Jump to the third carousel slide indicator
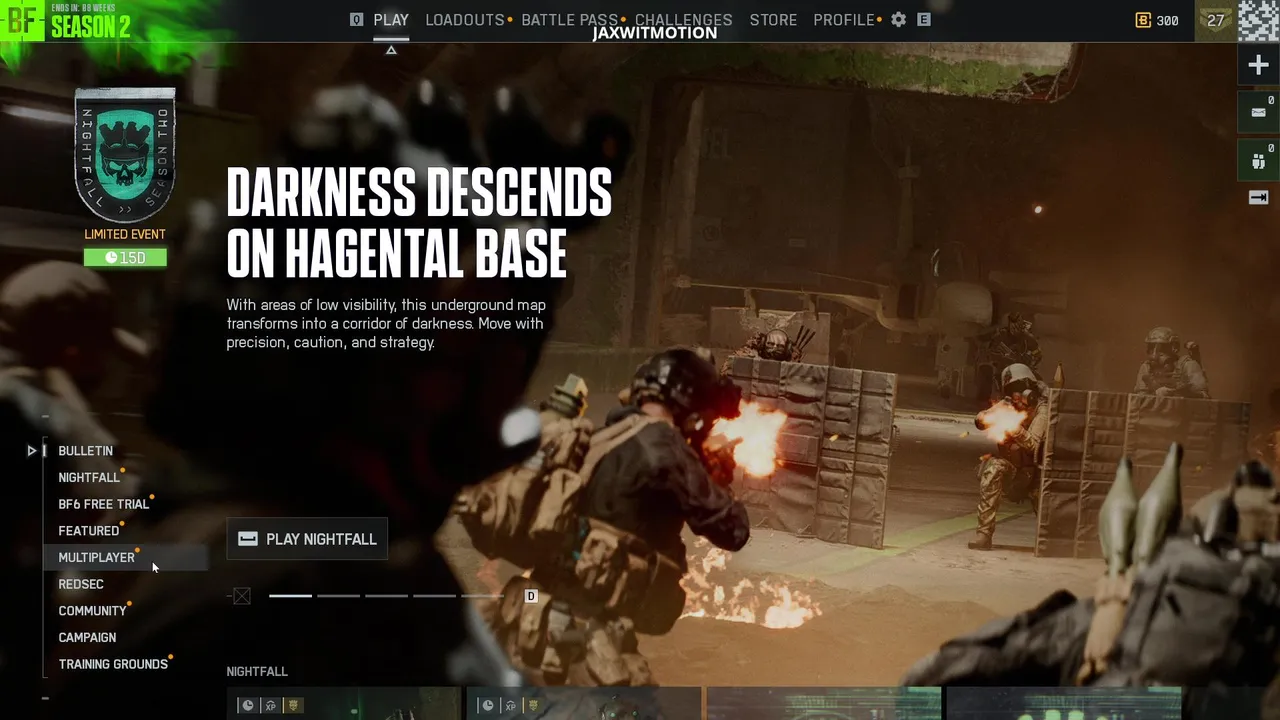The image size is (1280, 720). coord(386,596)
